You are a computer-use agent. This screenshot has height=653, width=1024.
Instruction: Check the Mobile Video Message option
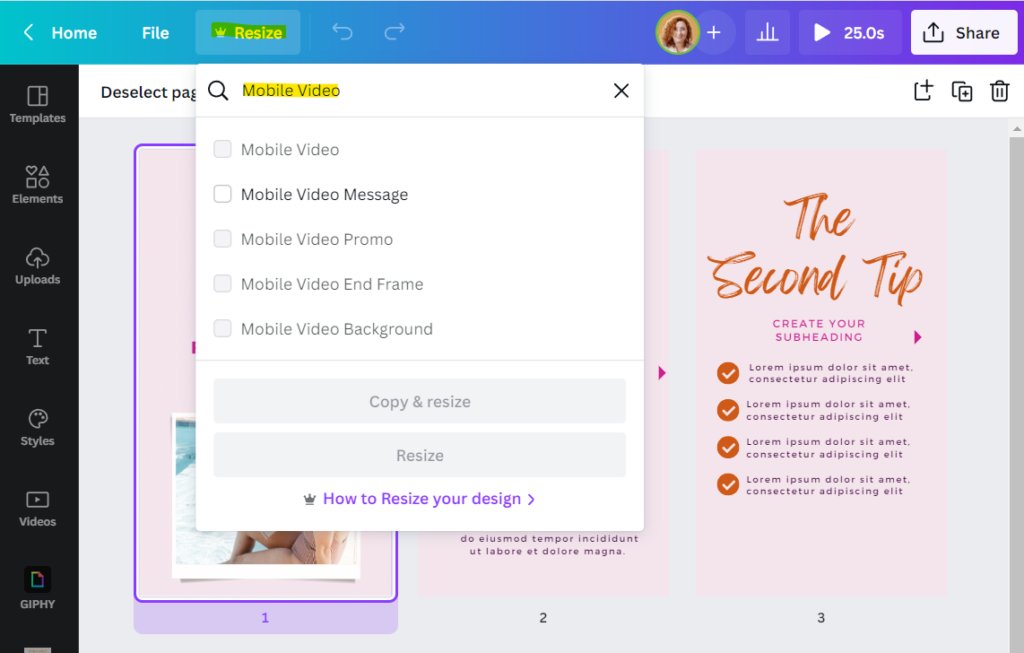pyautogui.click(x=222, y=194)
